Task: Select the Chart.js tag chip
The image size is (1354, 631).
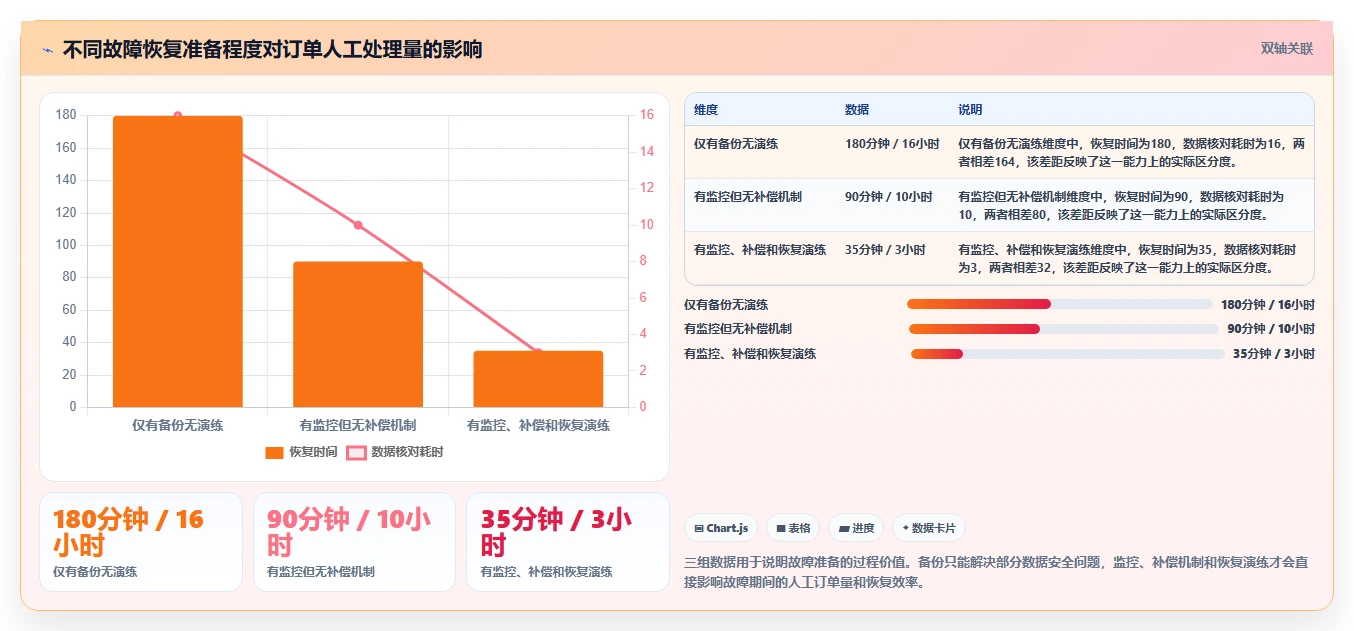Action: coord(721,528)
